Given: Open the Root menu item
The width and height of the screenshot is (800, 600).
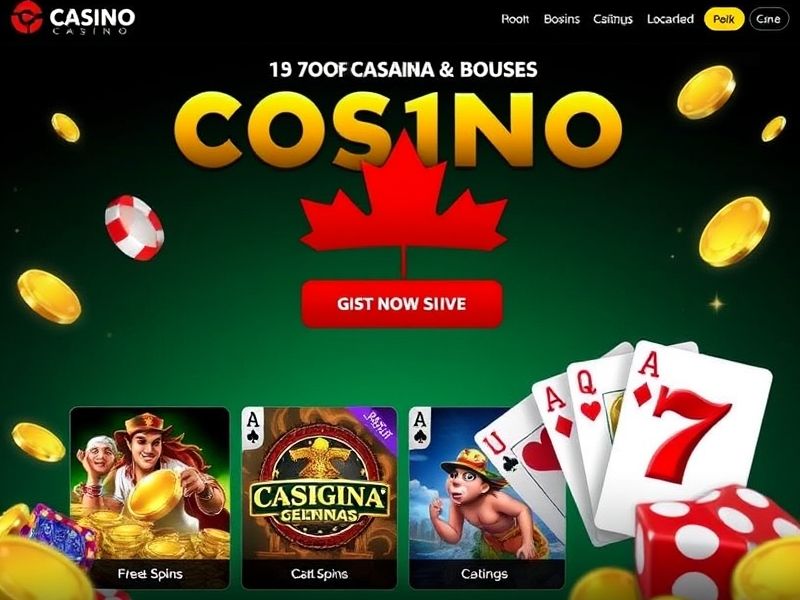Looking at the screenshot, I should (x=515, y=19).
